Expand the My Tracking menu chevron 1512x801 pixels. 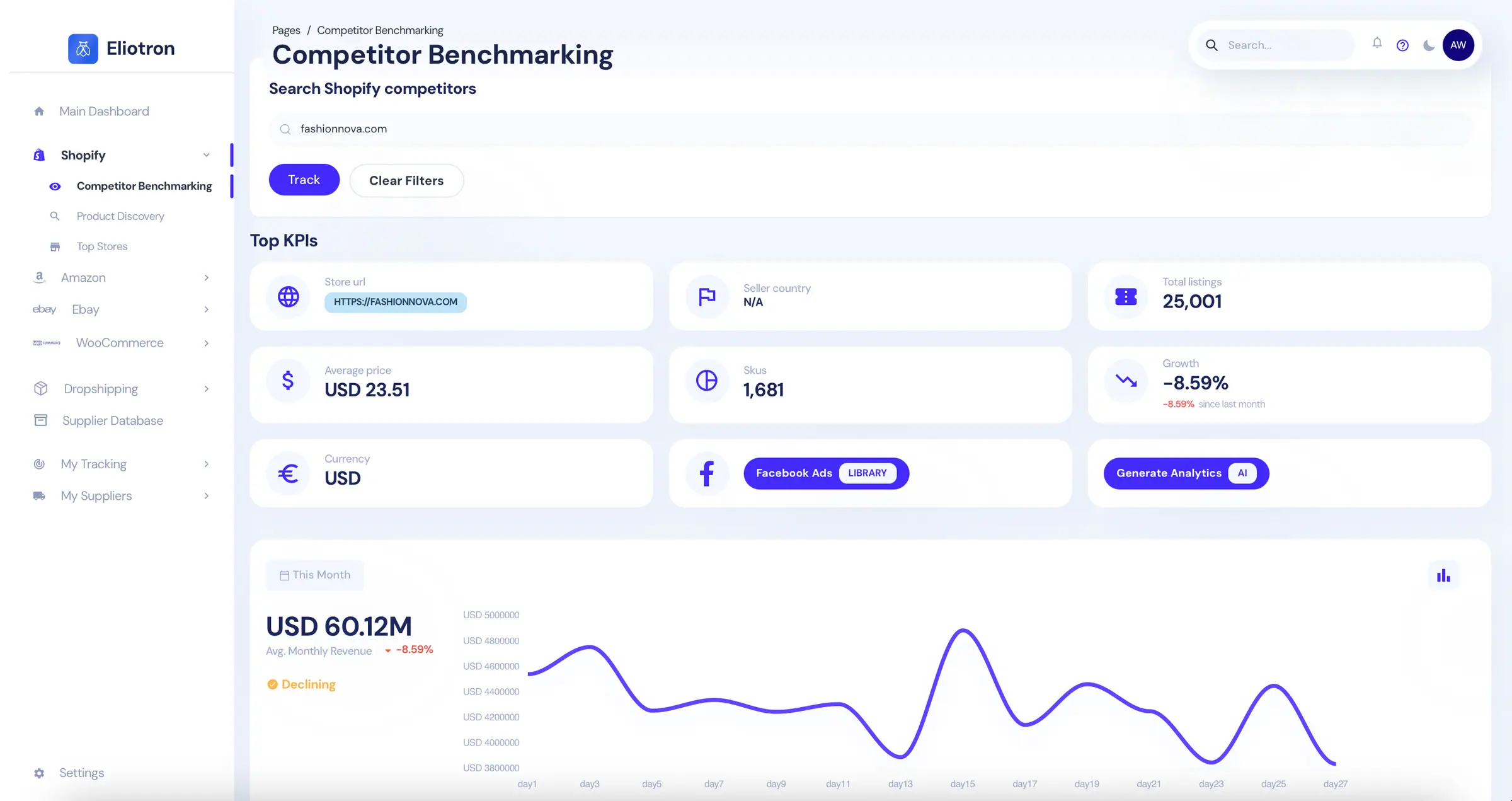pos(206,464)
